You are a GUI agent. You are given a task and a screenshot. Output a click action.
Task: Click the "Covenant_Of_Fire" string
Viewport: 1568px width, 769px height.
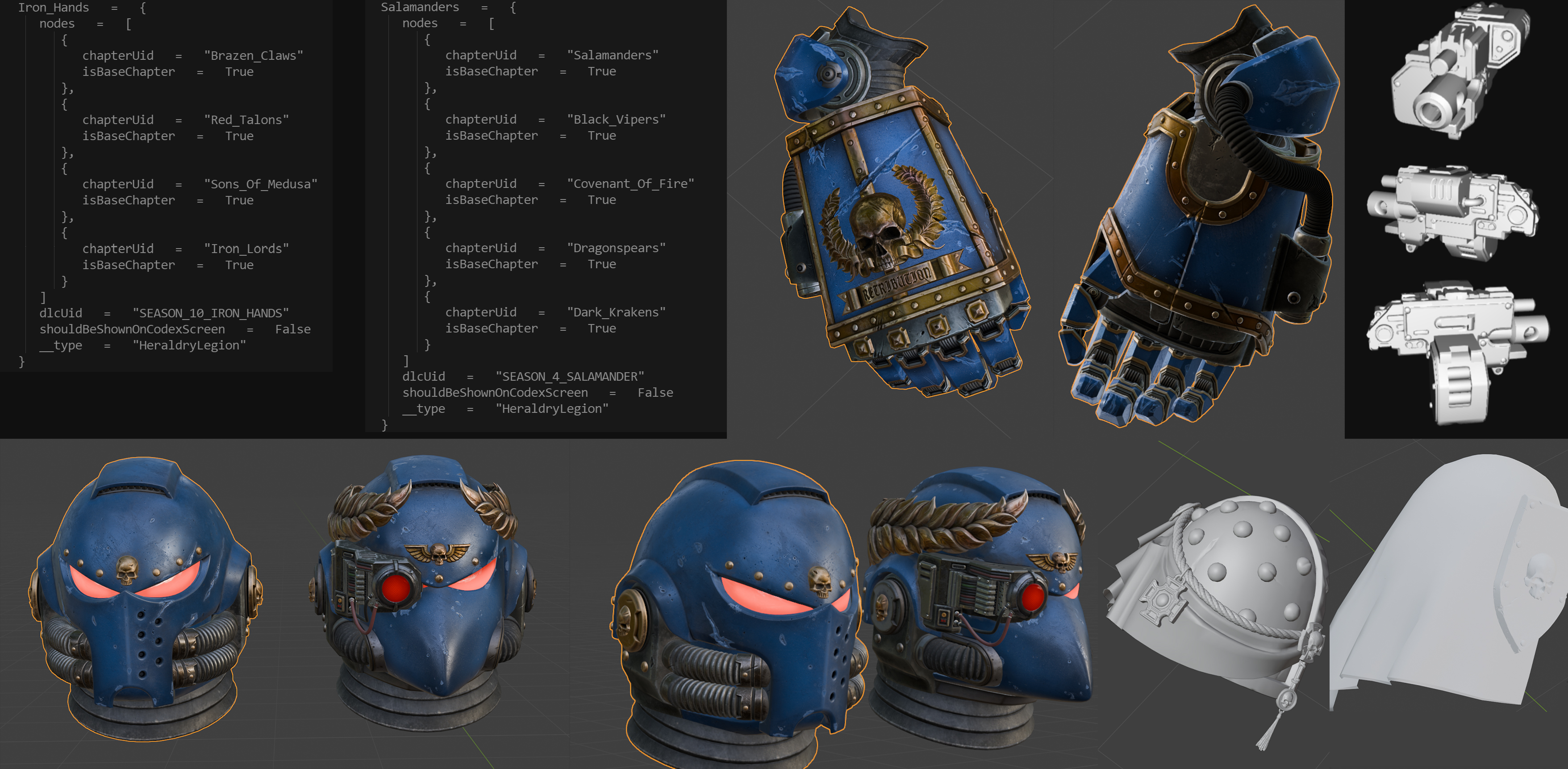[x=630, y=183]
